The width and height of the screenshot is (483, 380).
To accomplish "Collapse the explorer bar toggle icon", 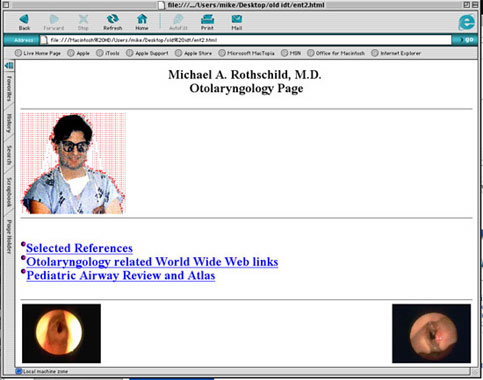I will tap(9, 65).
